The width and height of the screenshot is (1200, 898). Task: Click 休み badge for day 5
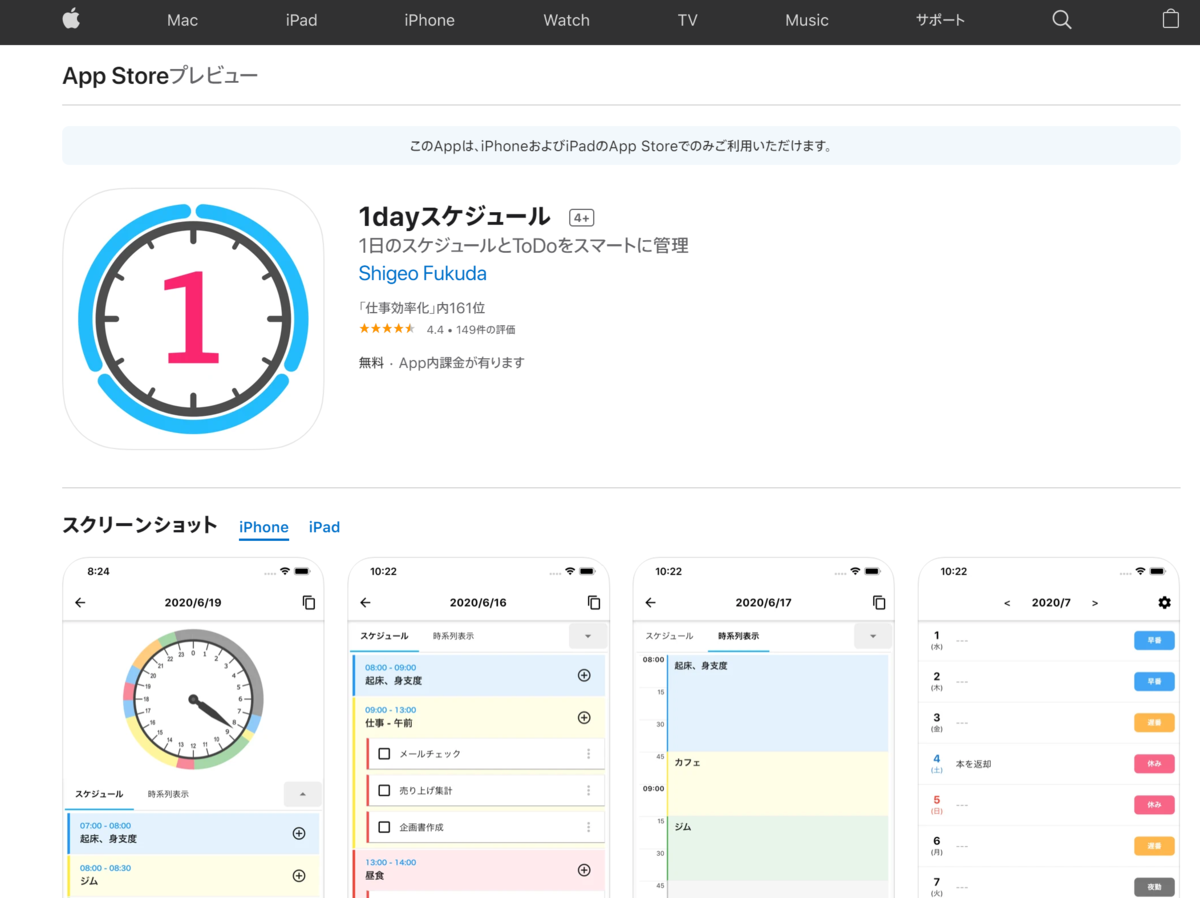(x=1154, y=805)
